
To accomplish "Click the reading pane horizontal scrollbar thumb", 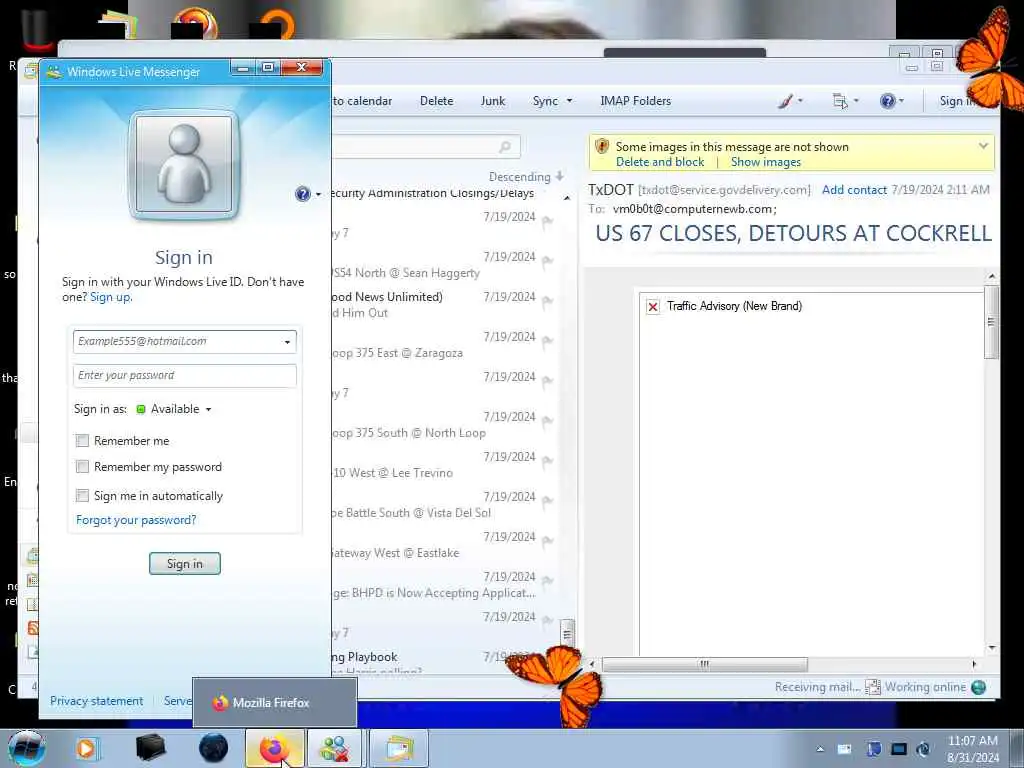I will click(705, 664).
